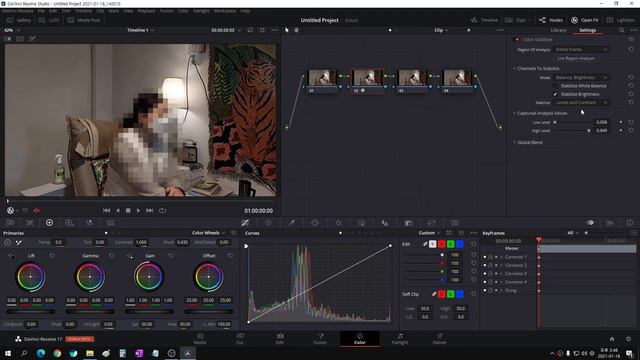Open Region Of Analysis dropdown
The image size is (640, 360).
[x=581, y=49]
